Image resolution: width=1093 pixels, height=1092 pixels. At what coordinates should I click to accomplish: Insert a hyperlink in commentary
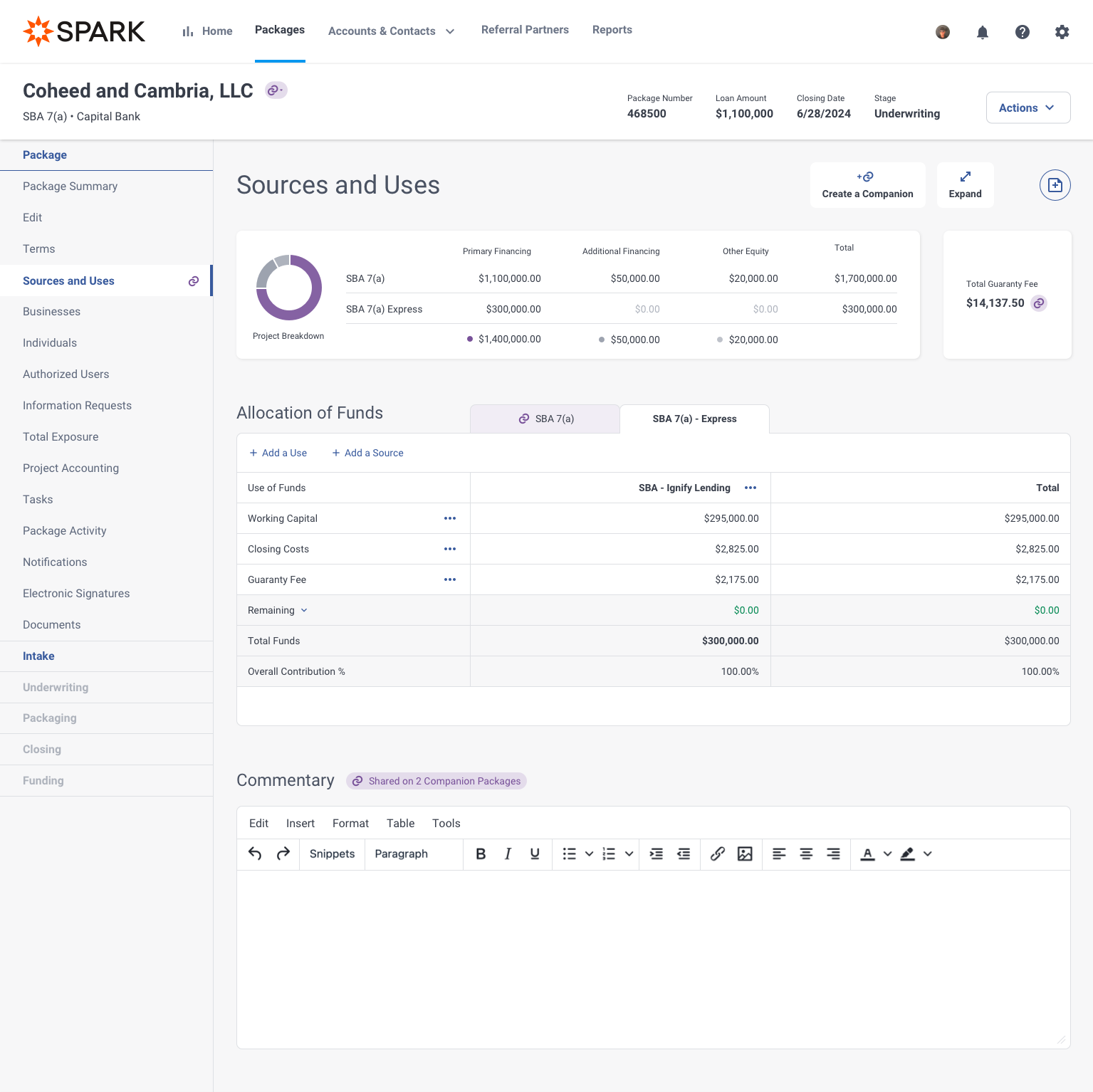click(x=718, y=854)
